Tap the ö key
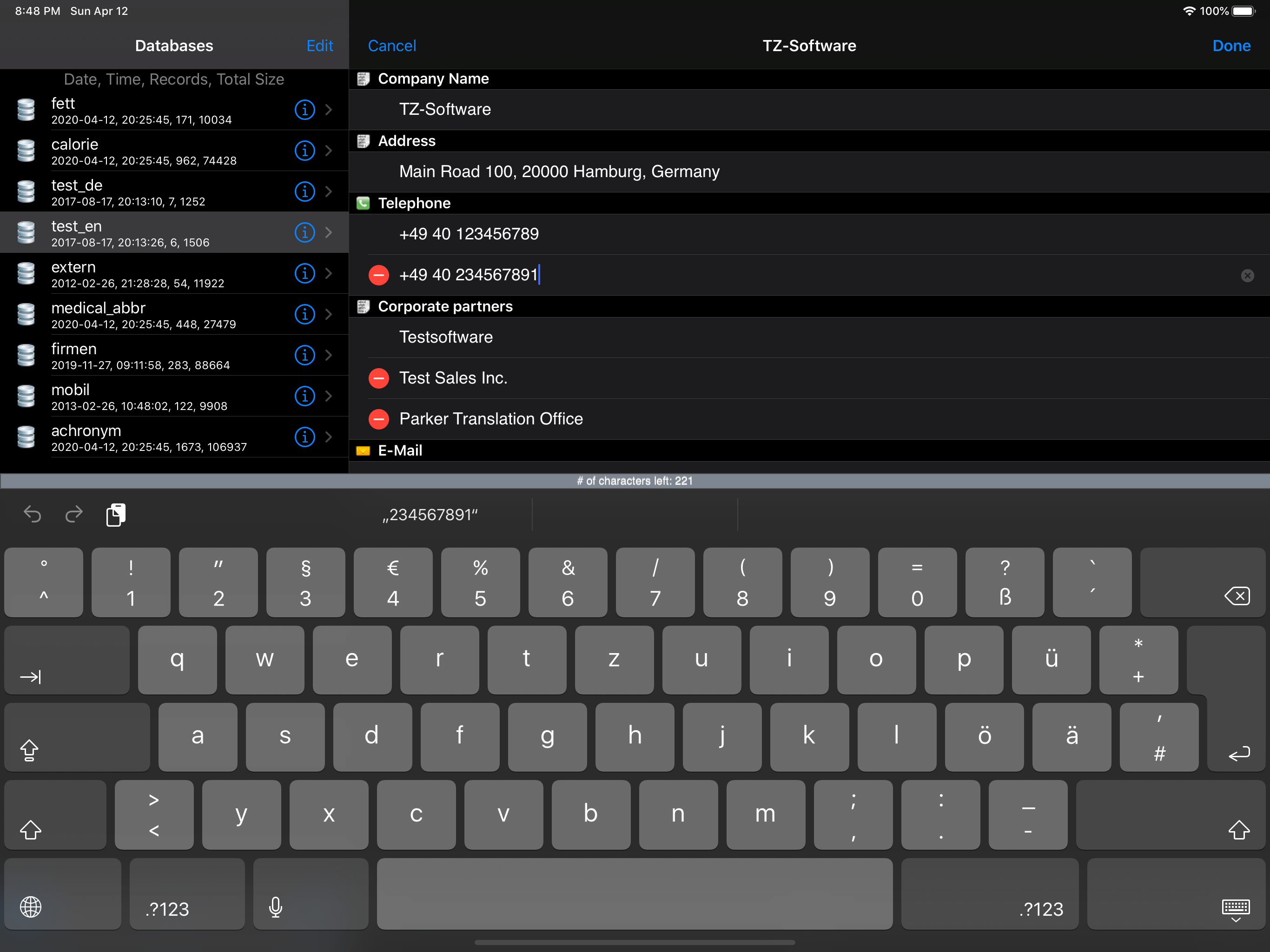The height and width of the screenshot is (952, 1270). click(984, 737)
